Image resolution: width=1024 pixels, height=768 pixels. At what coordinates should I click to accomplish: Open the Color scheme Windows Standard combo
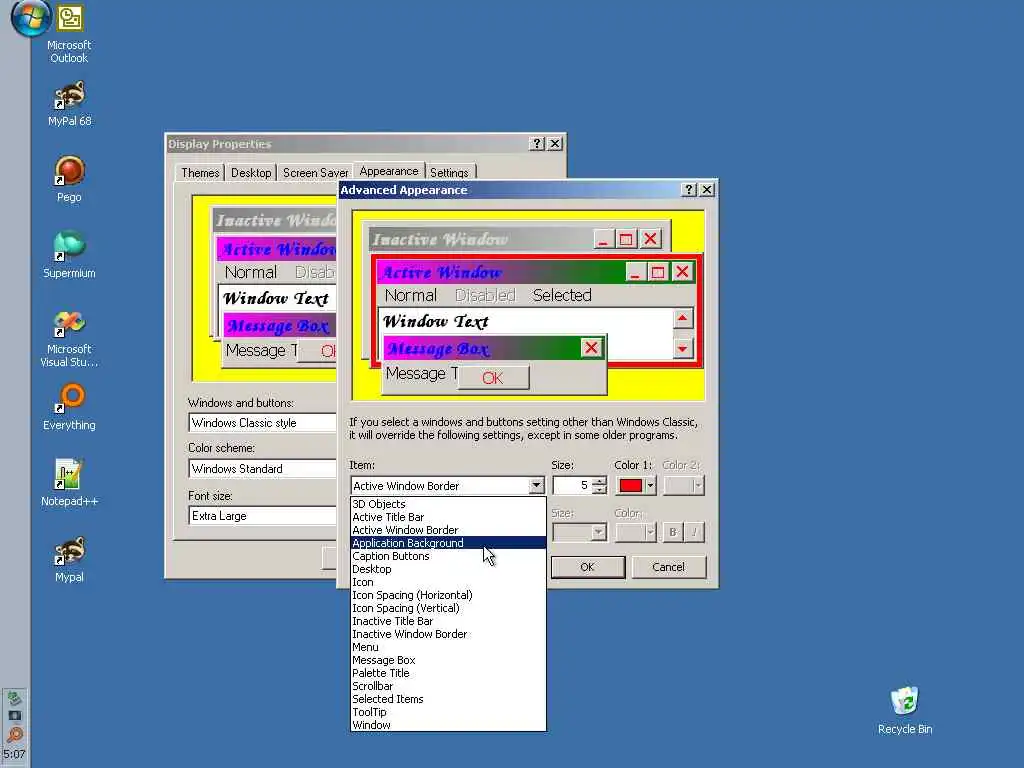pyautogui.click(x=263, y=469)
